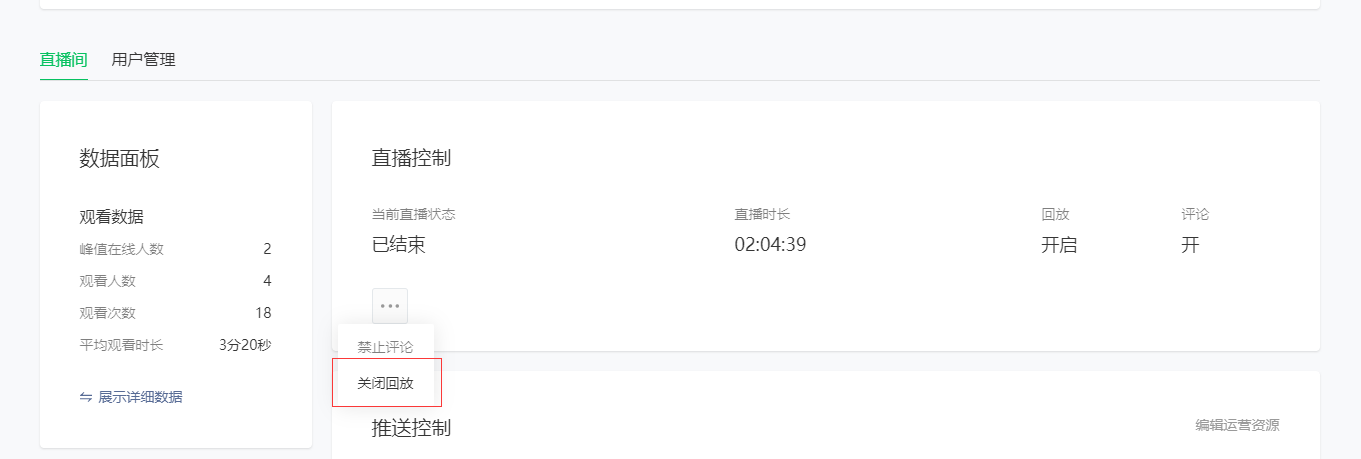The width and height of the screenshot is (1361, 459).
Task: Click the 开 comment status value
Action: click(1190, 245)
